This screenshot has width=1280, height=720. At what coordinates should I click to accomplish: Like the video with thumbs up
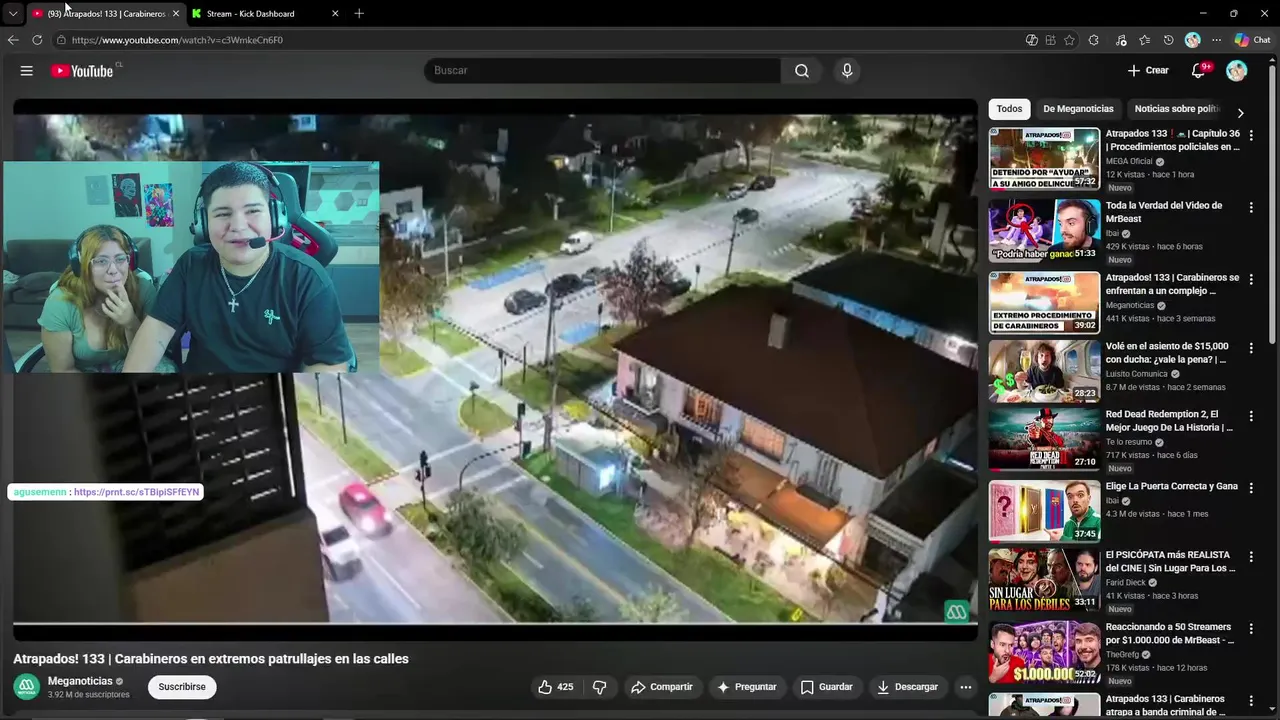pos(555,687)
